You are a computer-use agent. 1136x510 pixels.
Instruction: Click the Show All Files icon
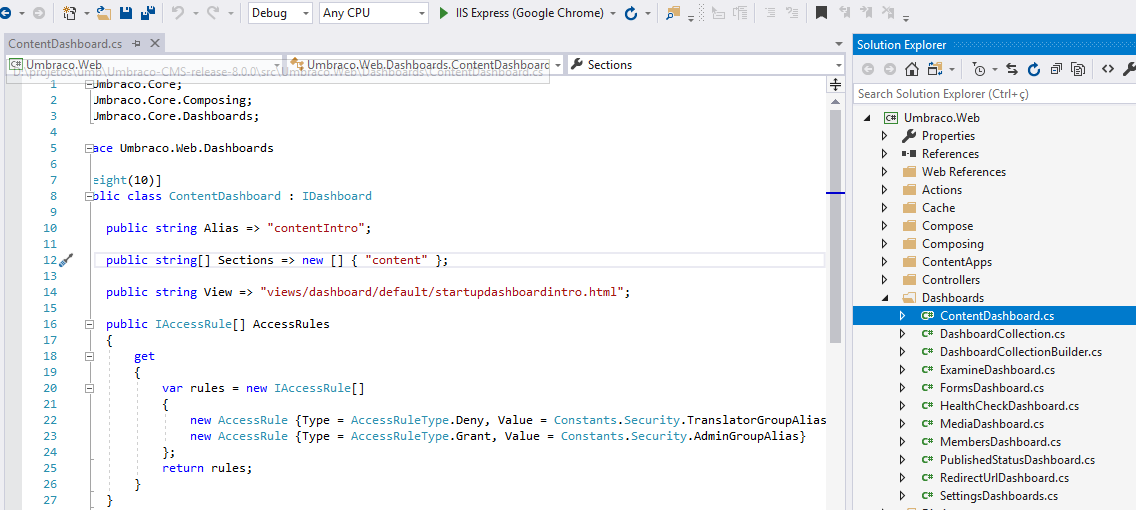click(x=1078, y=70)
